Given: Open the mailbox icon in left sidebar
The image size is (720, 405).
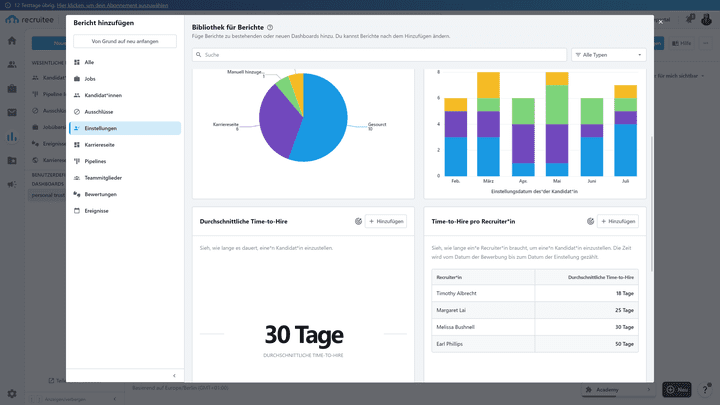Looking at the screenshot, I should [12, 112].
